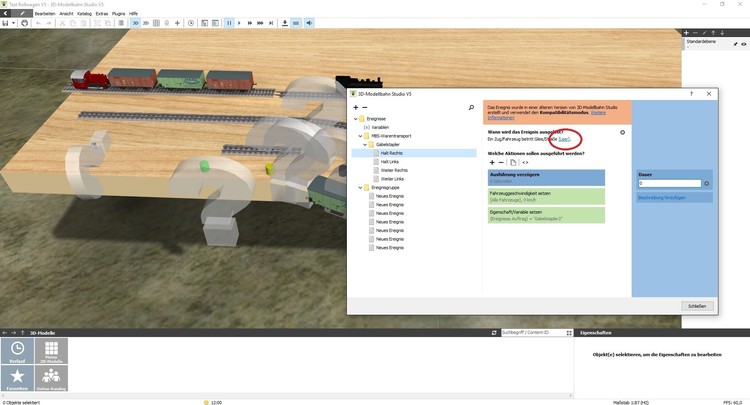Open the Bearbeiten menu
Viewport: 750px width, 405px height.
click(45, 14)
